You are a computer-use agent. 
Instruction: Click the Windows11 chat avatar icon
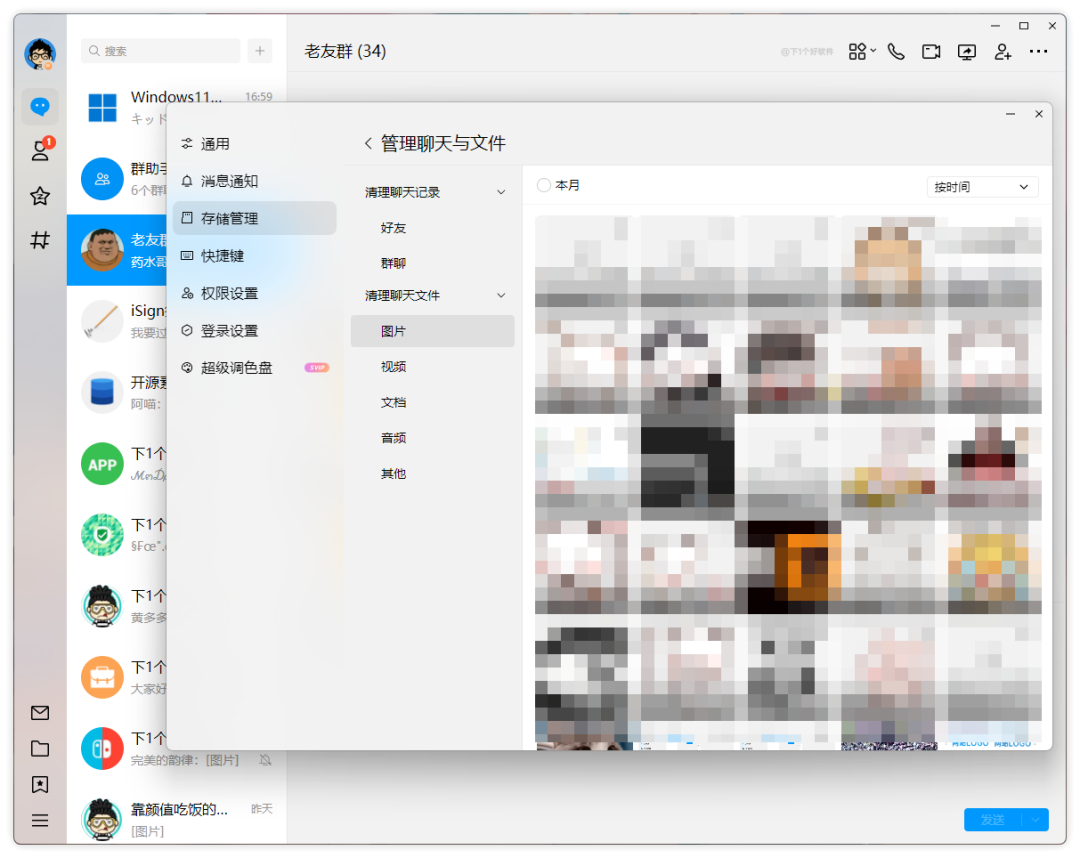[103, 107]
